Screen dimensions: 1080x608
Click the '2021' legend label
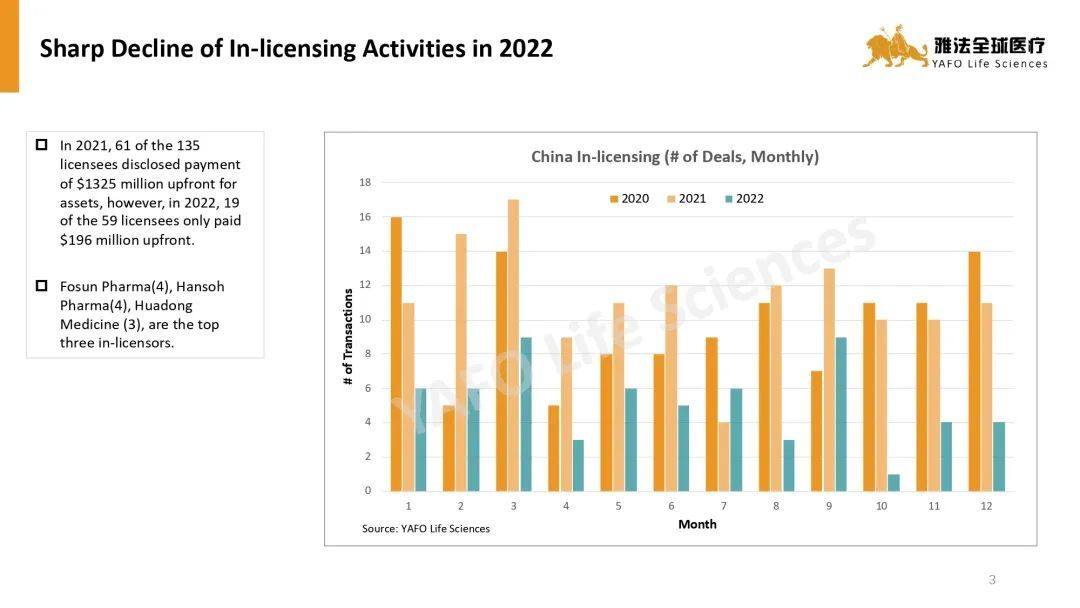pyautogui.click(x=692, y=199)
